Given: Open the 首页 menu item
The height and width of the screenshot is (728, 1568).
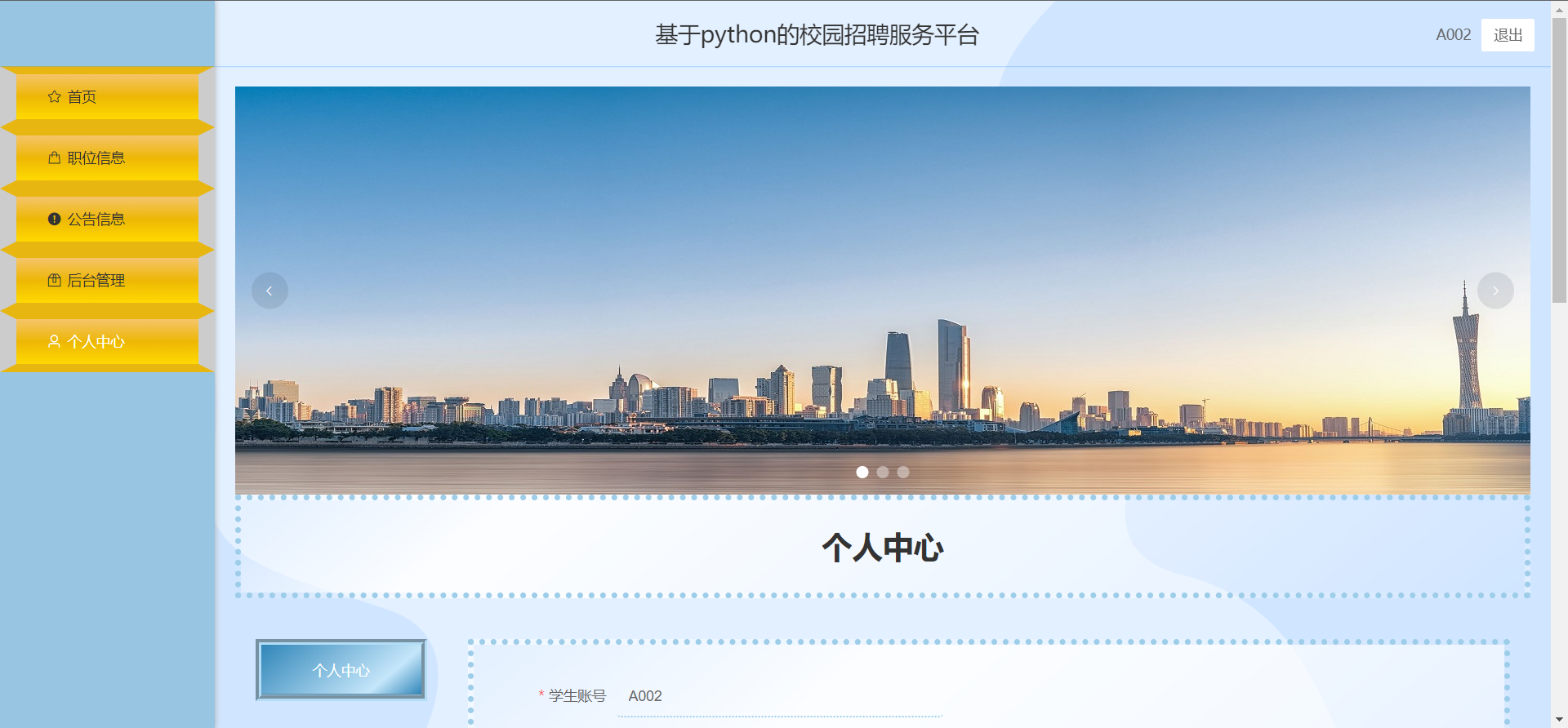Looking at the screenshot, I should [107, 96].
